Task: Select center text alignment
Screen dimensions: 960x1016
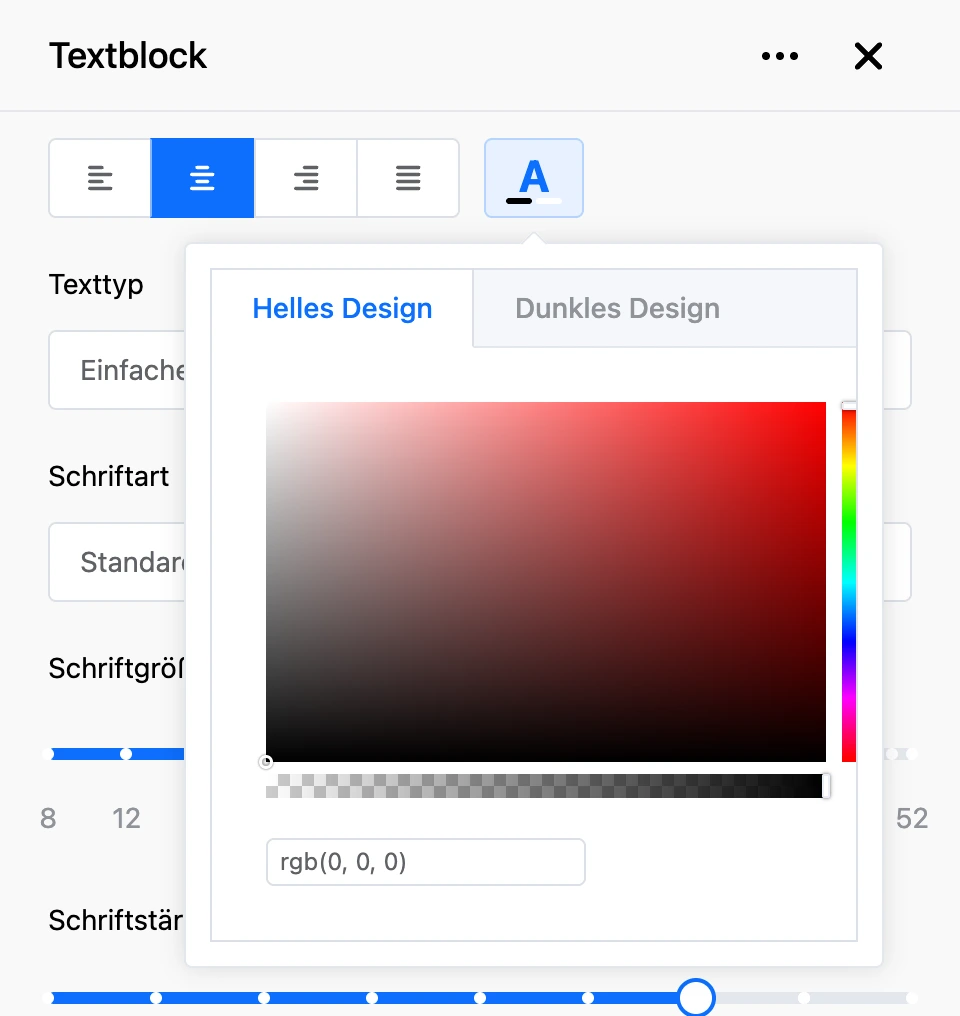Action: point(202,178)
